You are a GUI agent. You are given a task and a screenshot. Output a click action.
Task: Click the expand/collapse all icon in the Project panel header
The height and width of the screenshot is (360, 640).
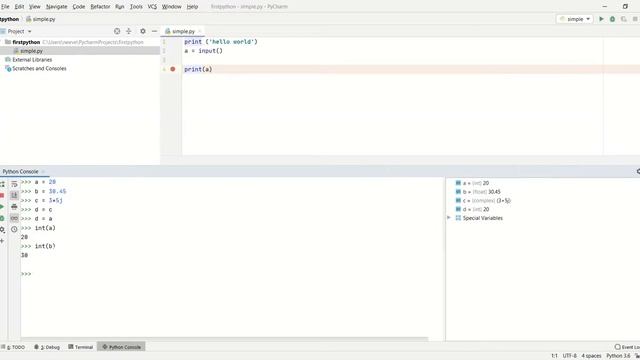[x=129, y=31]
